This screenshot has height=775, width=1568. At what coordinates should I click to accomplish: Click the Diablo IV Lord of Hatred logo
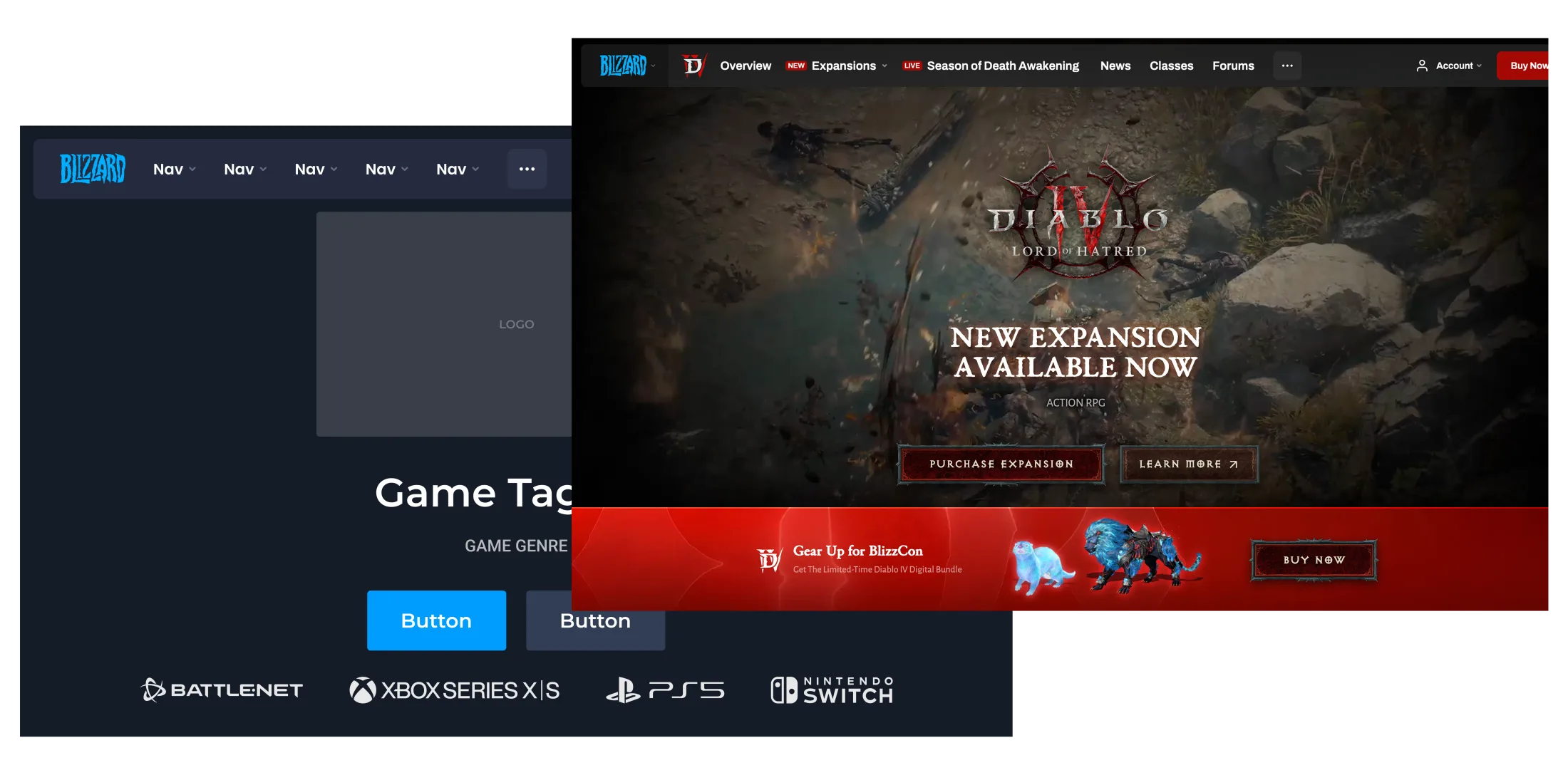[1078, 214]
